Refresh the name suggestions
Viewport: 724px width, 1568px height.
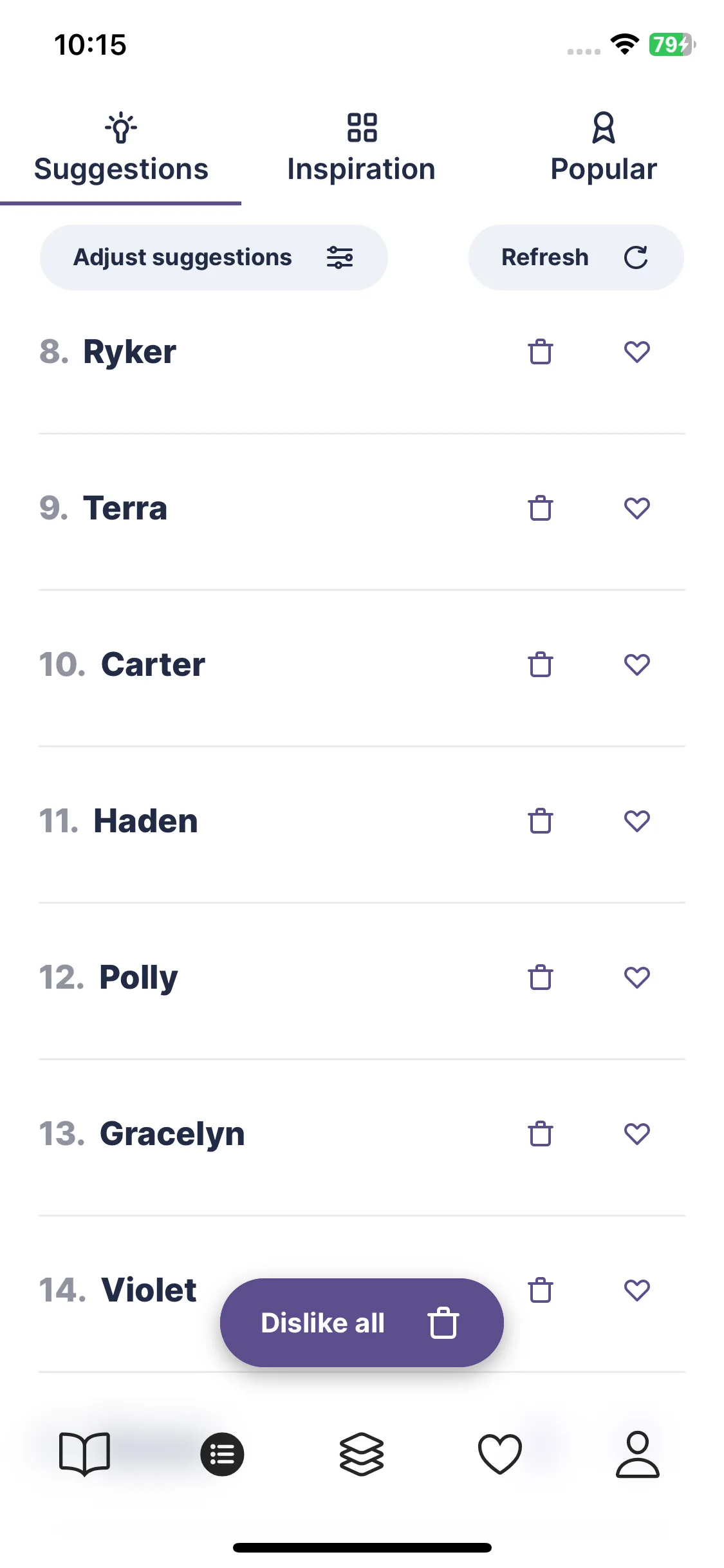[x=576, y=257]
